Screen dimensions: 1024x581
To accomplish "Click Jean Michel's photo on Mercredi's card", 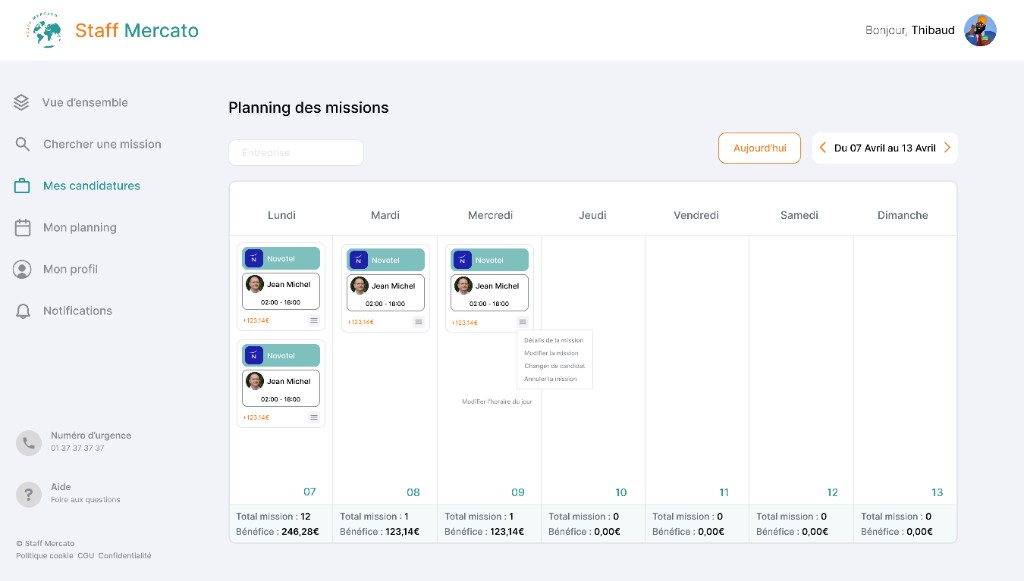I will click(x=463, y=285).
